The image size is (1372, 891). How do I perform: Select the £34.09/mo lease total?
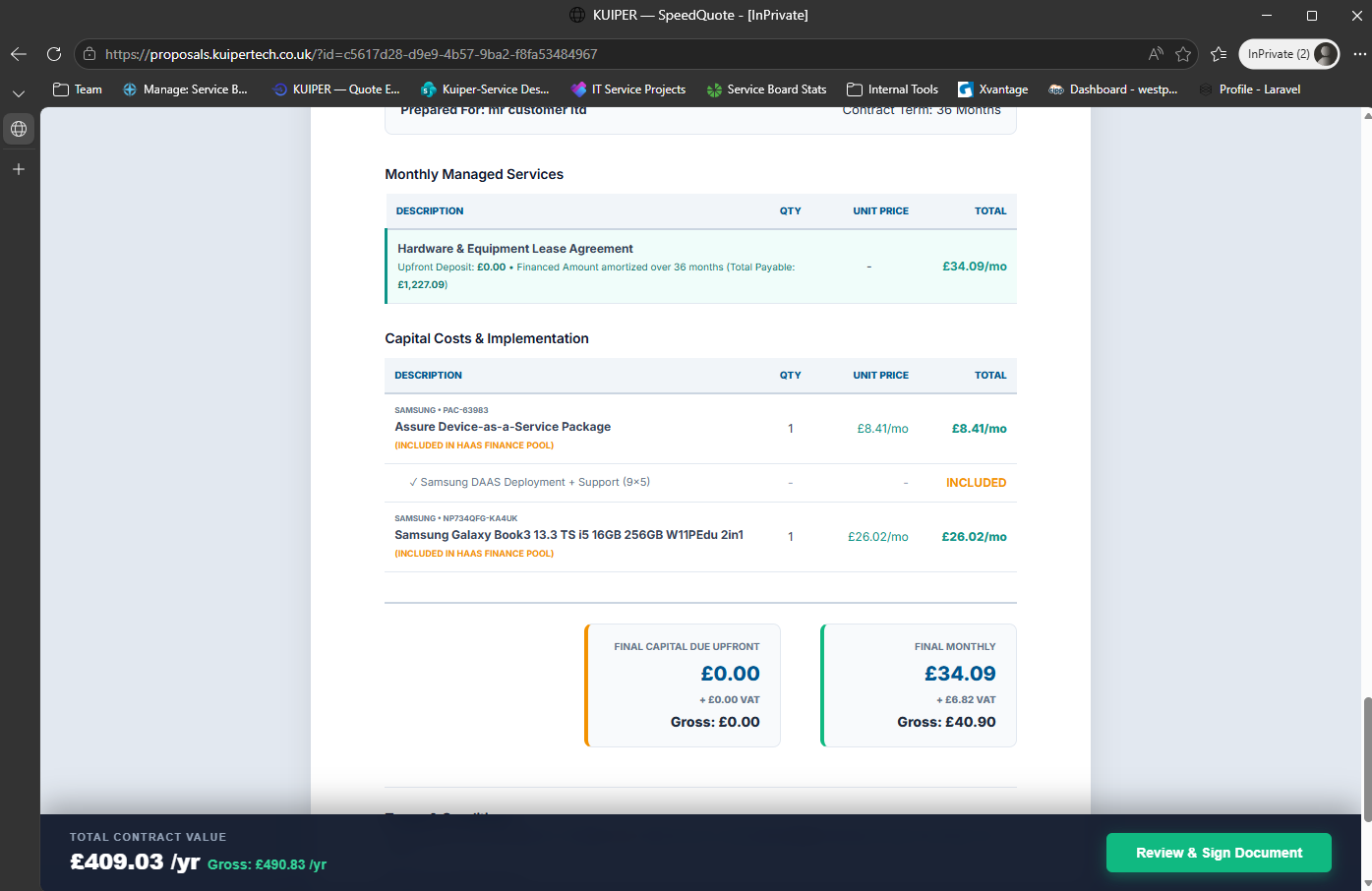975,267
